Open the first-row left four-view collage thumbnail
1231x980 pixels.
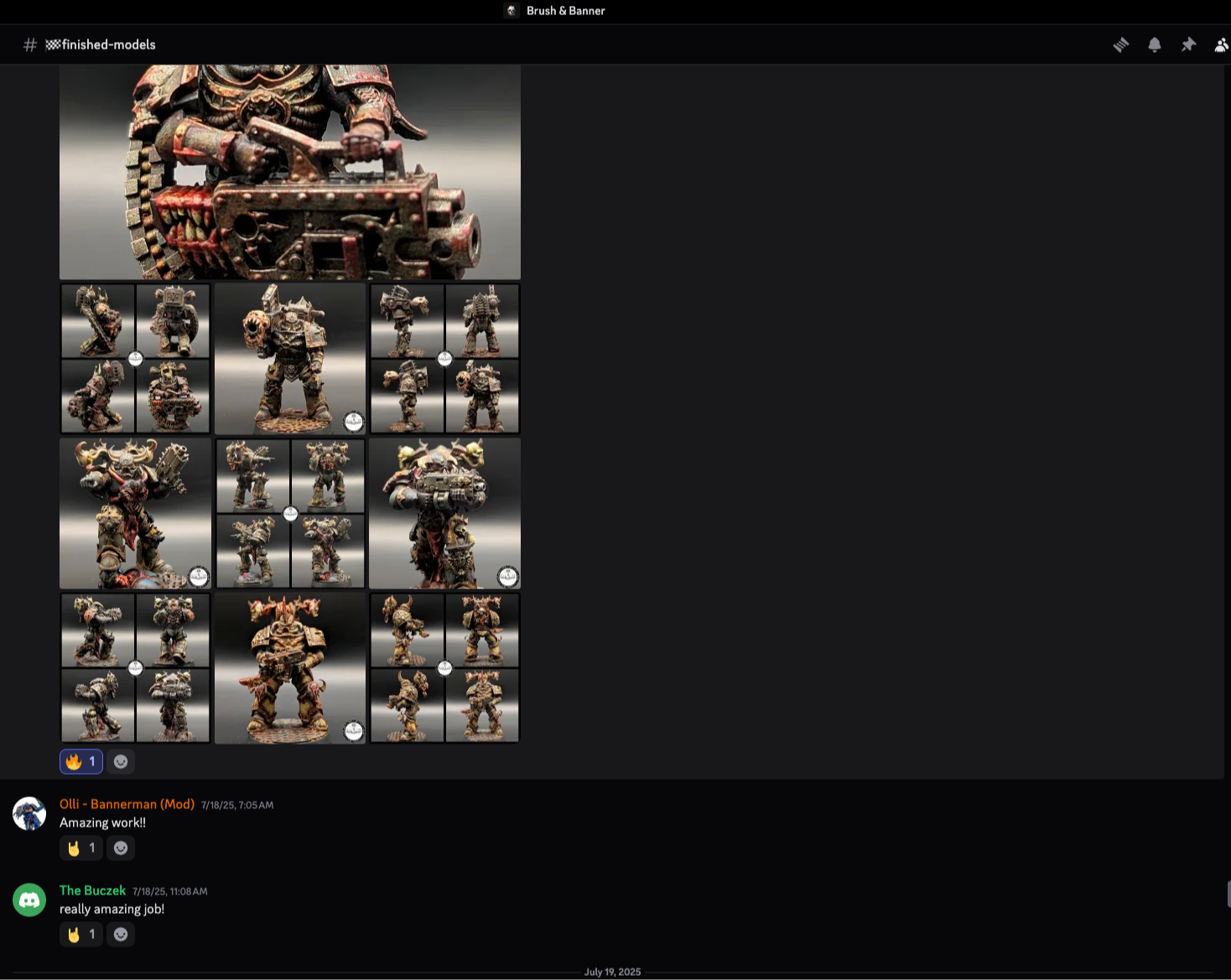(135, 359)
